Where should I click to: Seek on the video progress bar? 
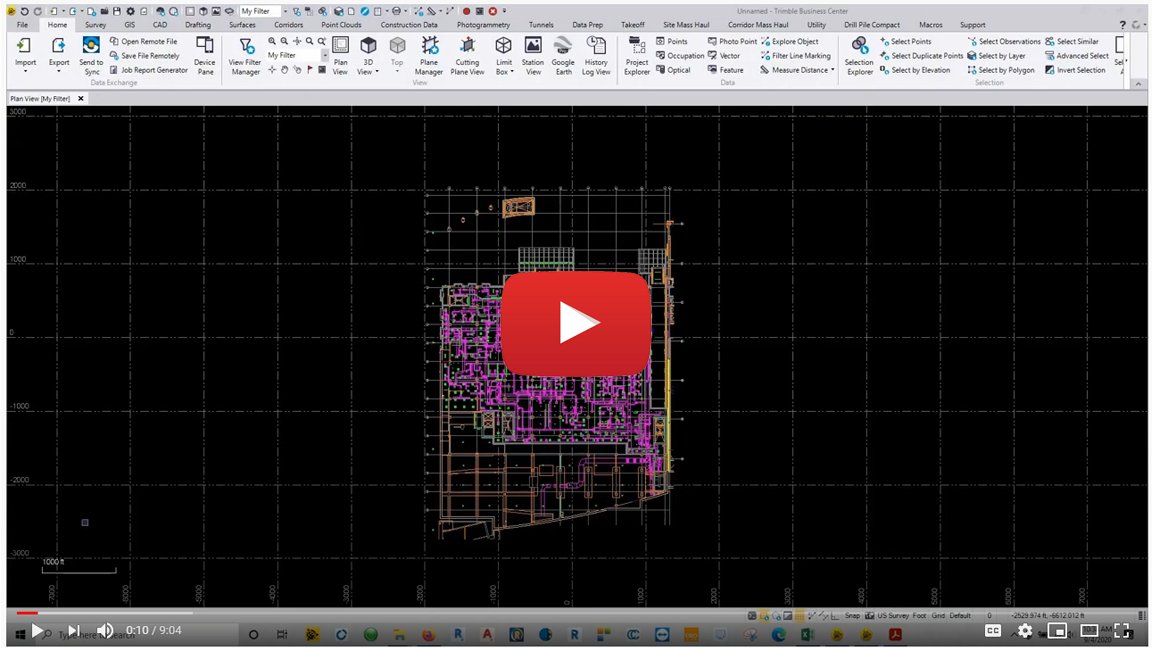tap(576, 613)
